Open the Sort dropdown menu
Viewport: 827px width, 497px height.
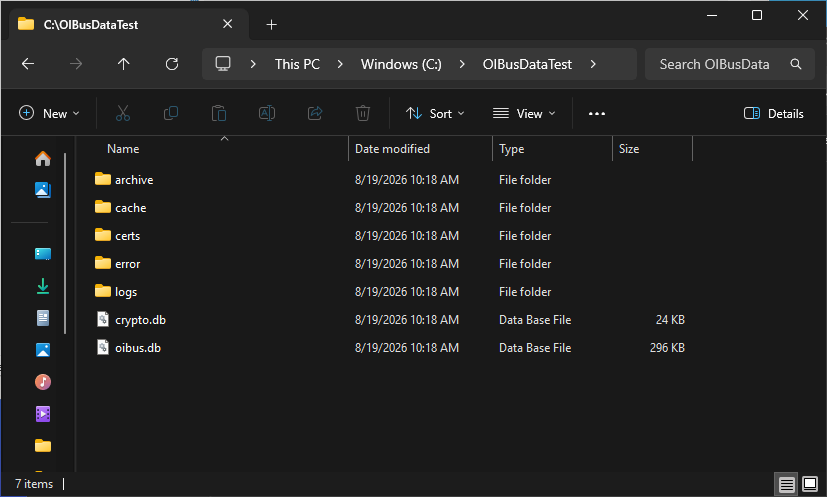[x=435, y=113]
